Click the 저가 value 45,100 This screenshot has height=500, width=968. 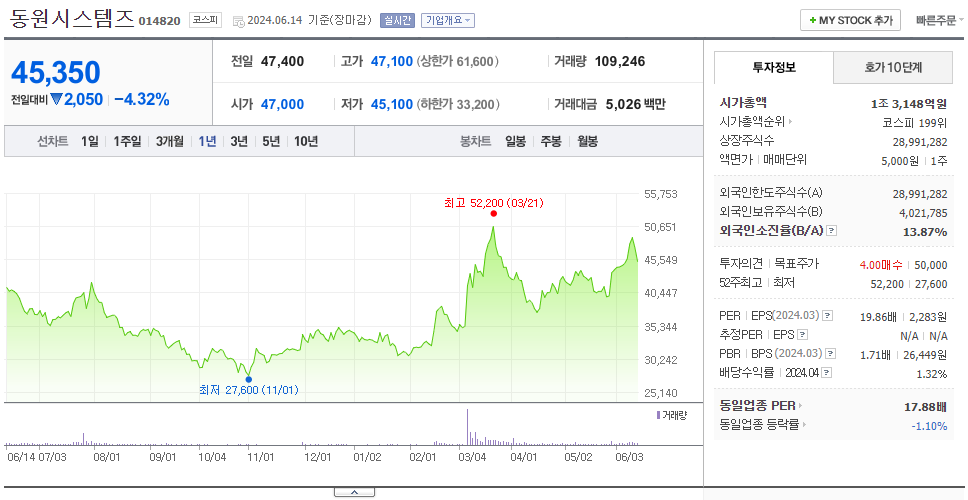(391, 104)
